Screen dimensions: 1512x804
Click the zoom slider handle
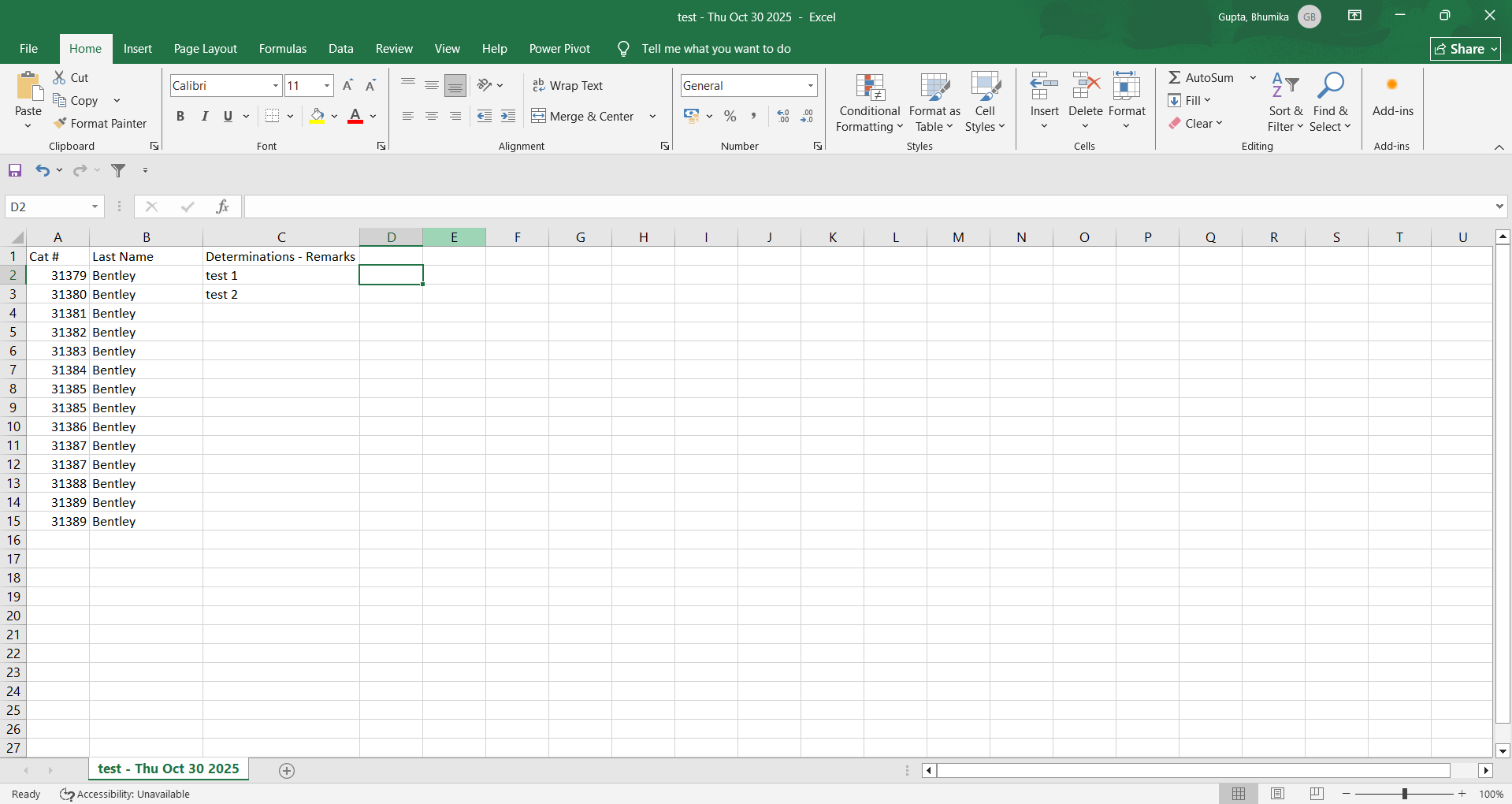coord(1404,794)
